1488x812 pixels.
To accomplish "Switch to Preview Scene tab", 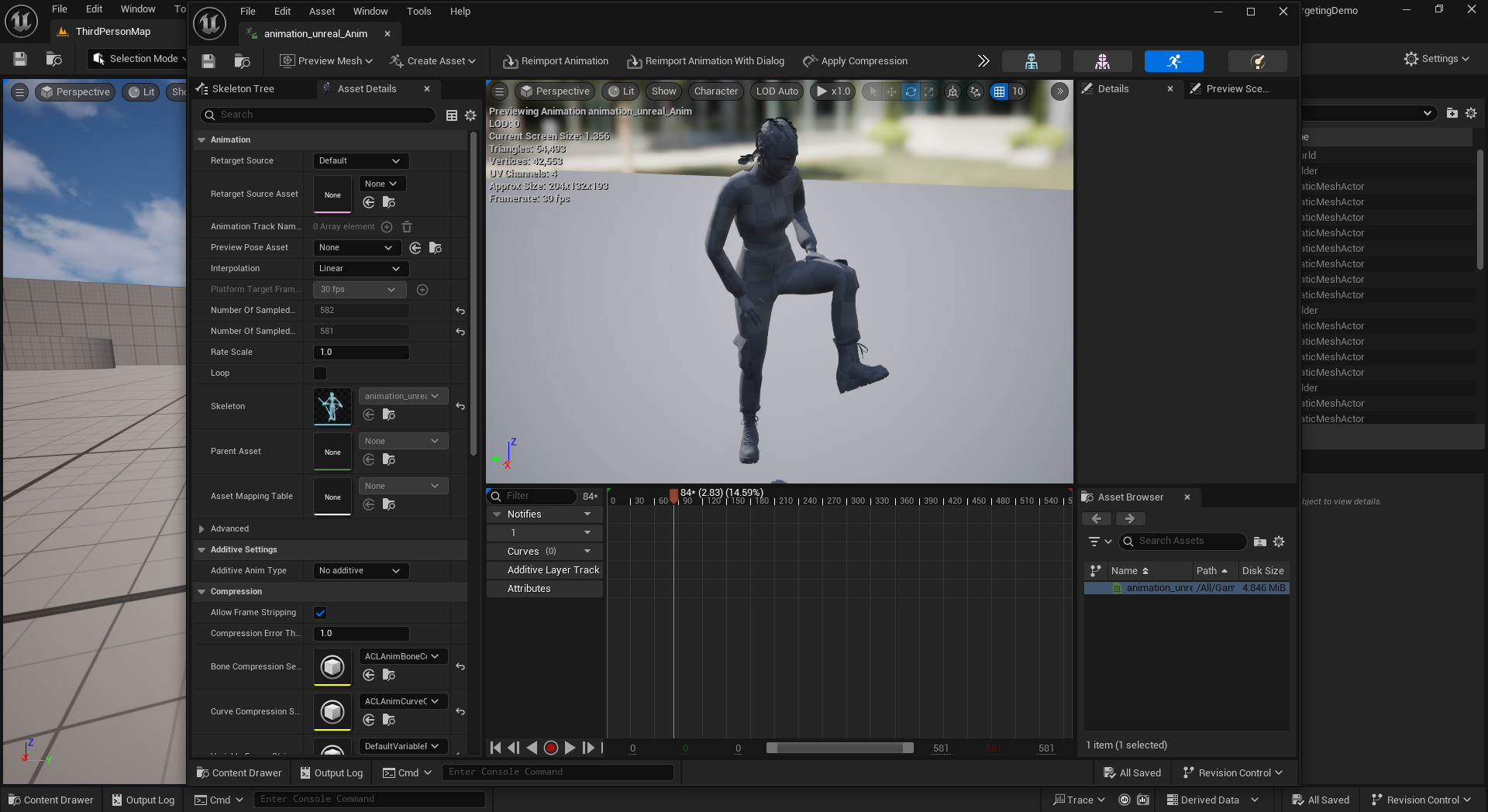I will [1237, 89].
